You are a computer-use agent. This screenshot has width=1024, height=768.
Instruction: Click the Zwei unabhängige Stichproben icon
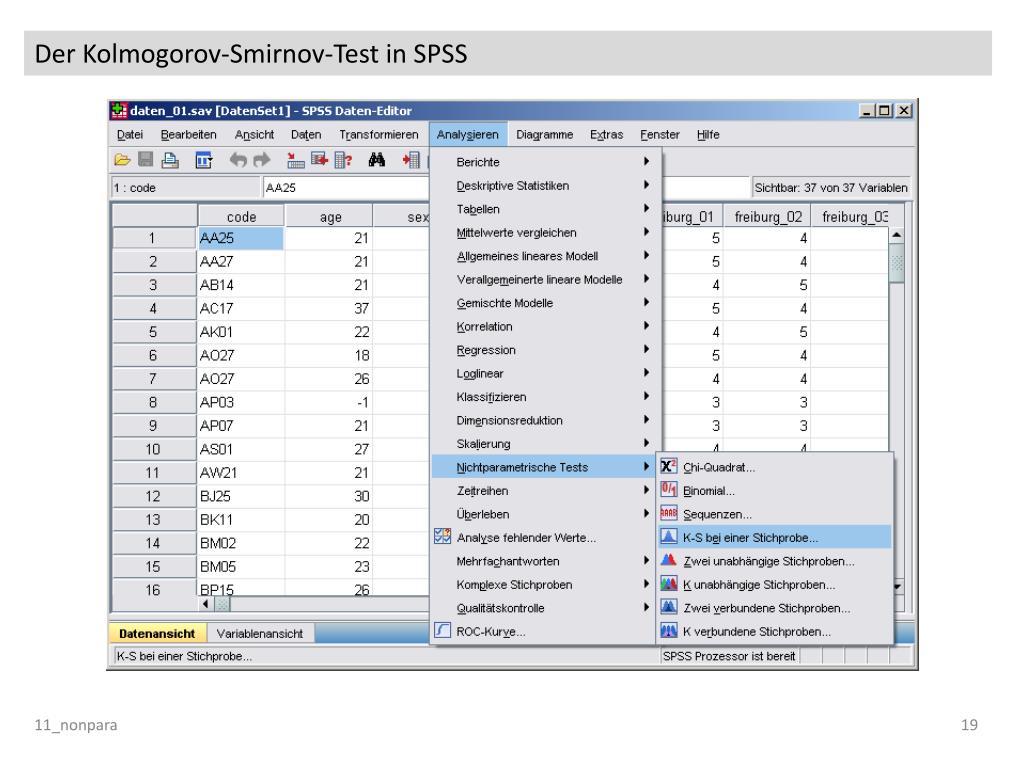click(669, 560)
